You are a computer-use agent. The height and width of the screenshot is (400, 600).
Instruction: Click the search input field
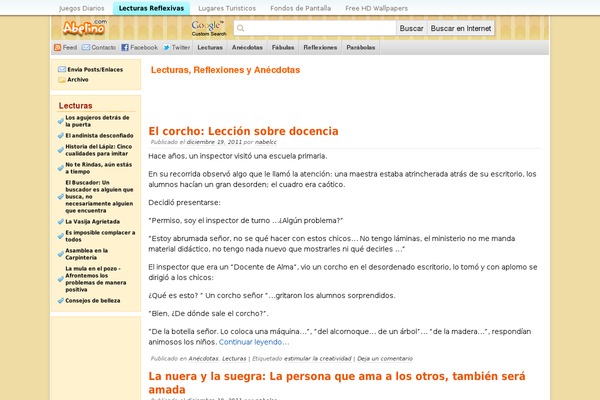click(x=315, y=28)
